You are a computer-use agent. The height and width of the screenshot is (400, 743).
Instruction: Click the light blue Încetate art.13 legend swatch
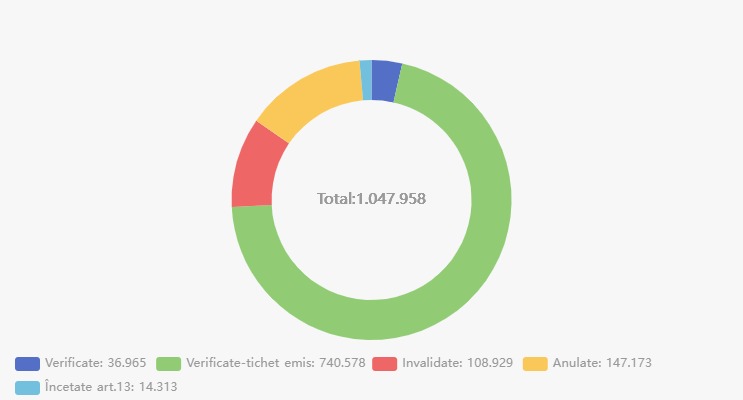click(x=27, y=388)
